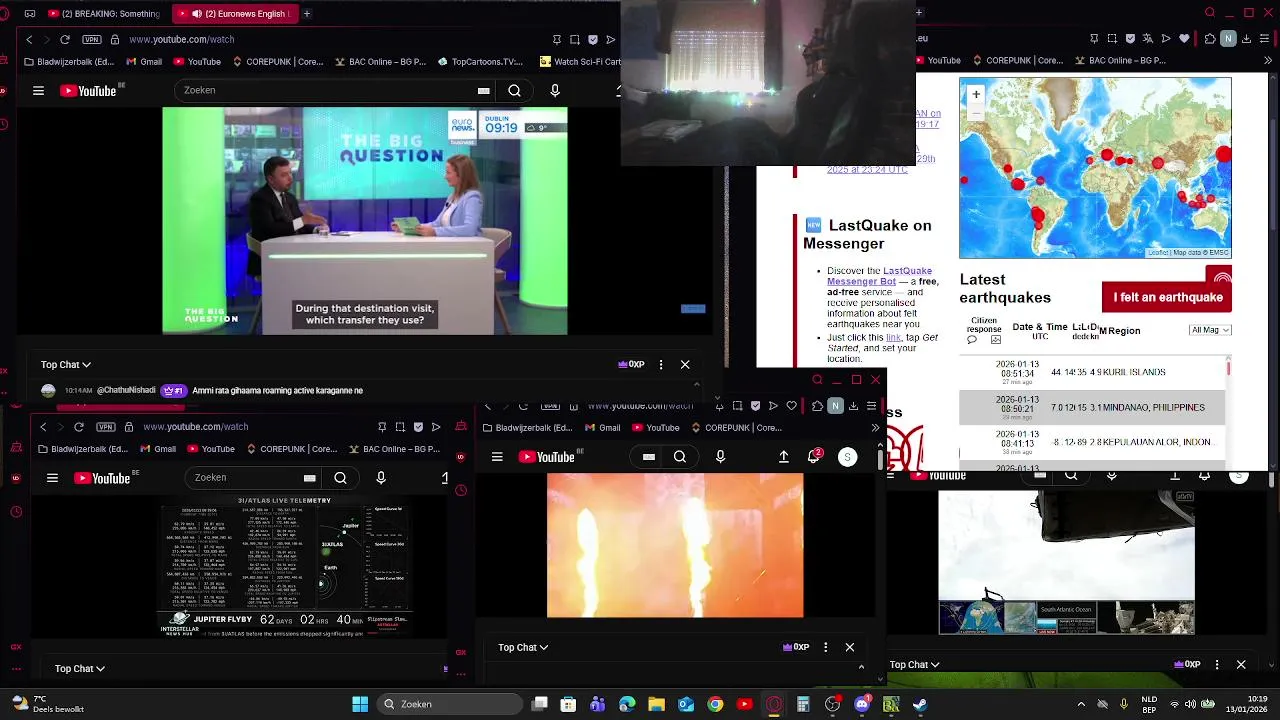Open Discord from the taskbar
This screenshot has width=1280, height=720.
(862, 704)
